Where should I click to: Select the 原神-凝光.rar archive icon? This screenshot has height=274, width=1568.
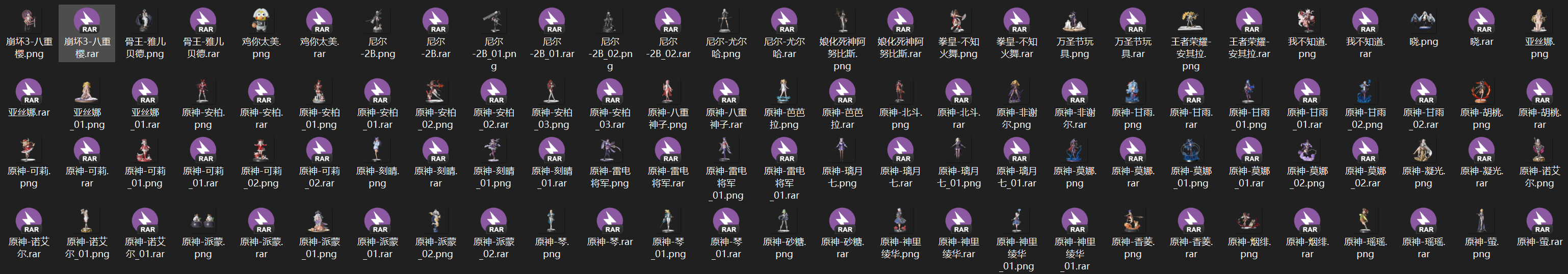pyautogui.click(x=1482, y=150)
